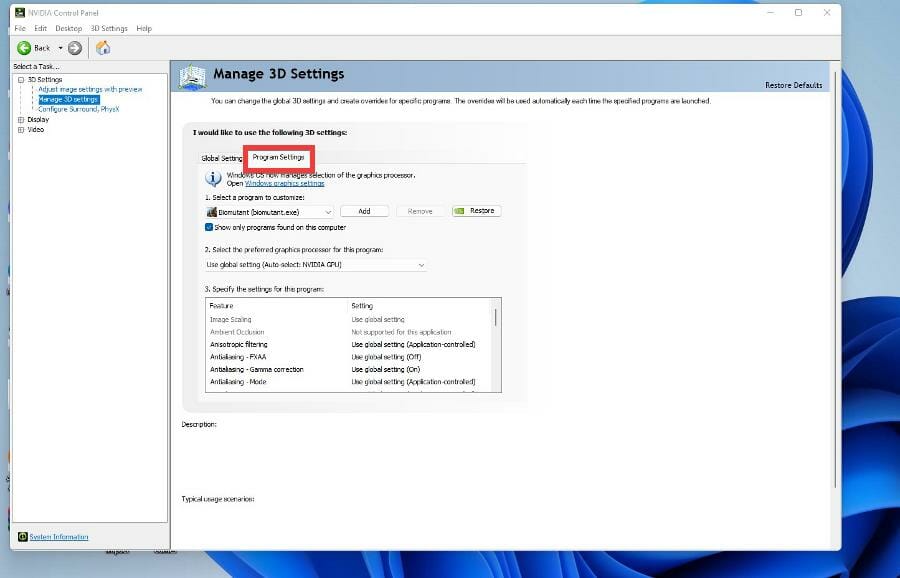The image size is (900, 578).
Task: Open the Biomutant program dropdown
Action: (269, 212)
